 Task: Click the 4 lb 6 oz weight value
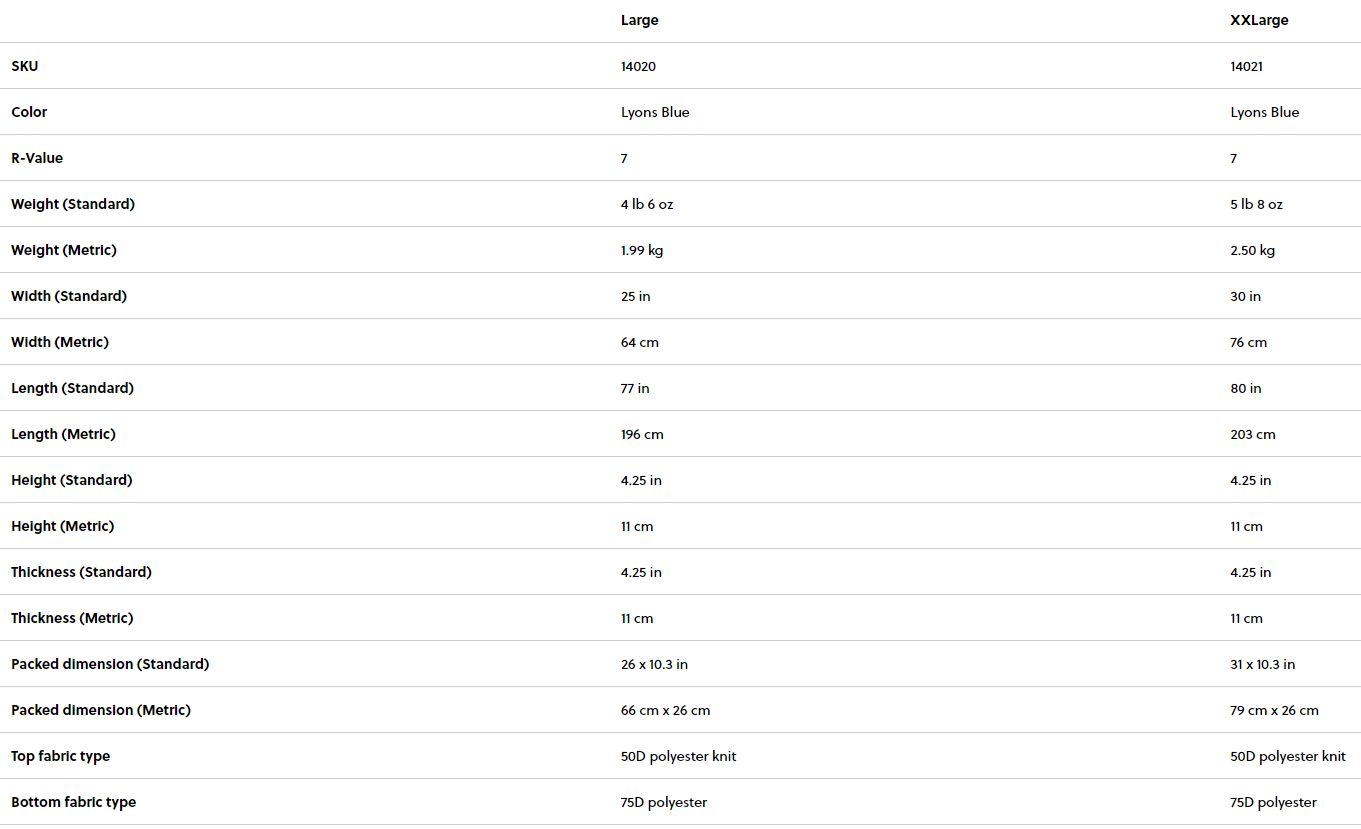647,204
